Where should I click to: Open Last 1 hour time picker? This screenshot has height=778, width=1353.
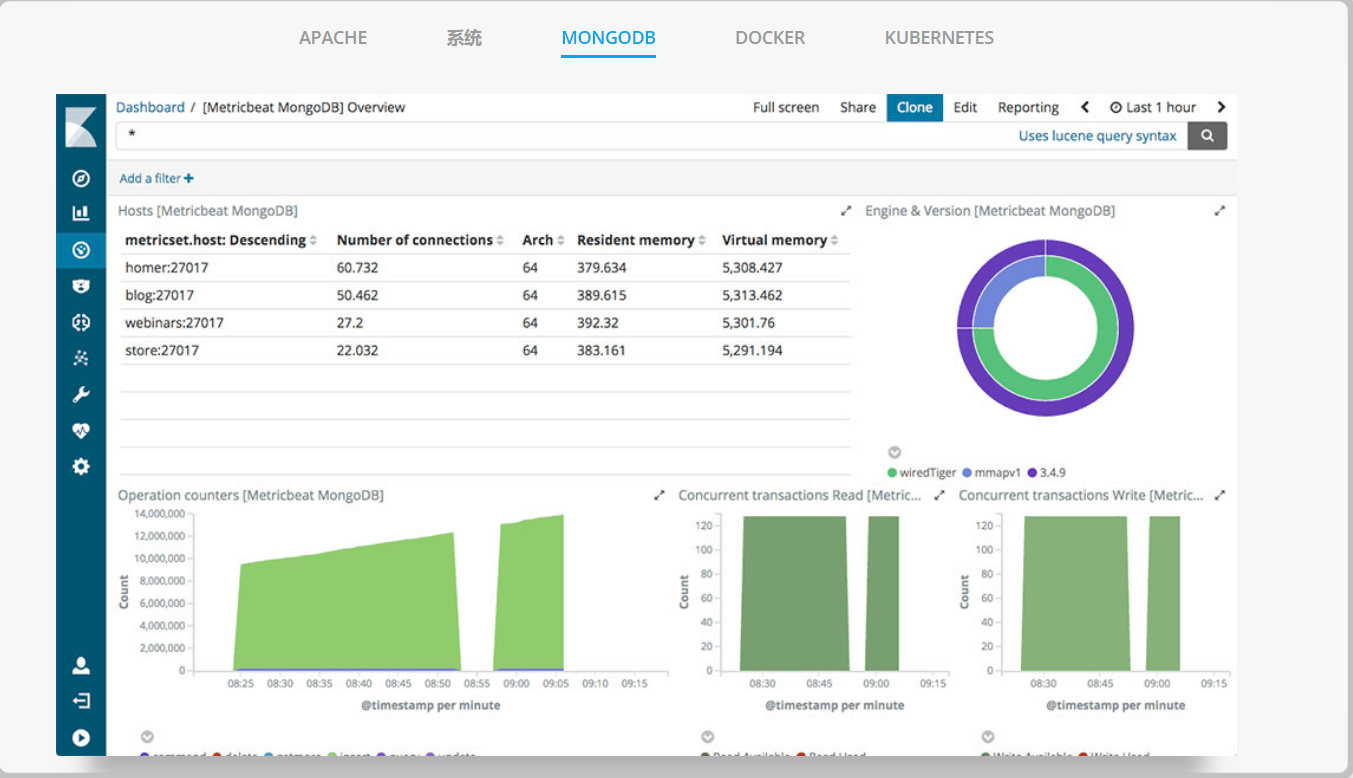(1153, 107)
